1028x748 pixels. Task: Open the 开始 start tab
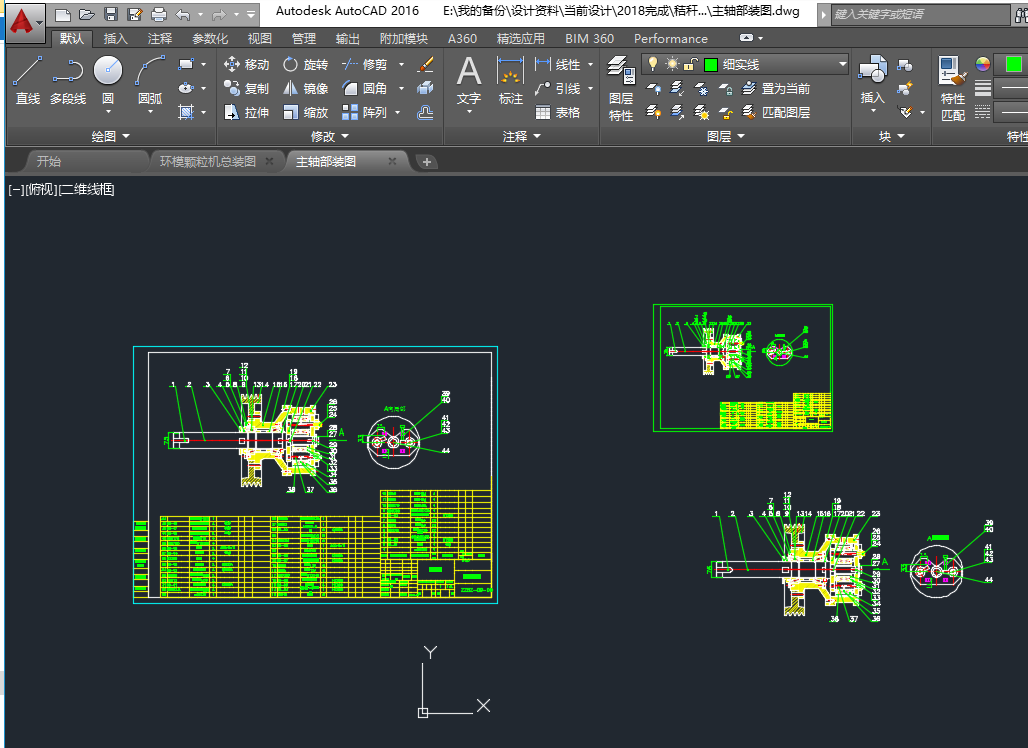[49, 161]
